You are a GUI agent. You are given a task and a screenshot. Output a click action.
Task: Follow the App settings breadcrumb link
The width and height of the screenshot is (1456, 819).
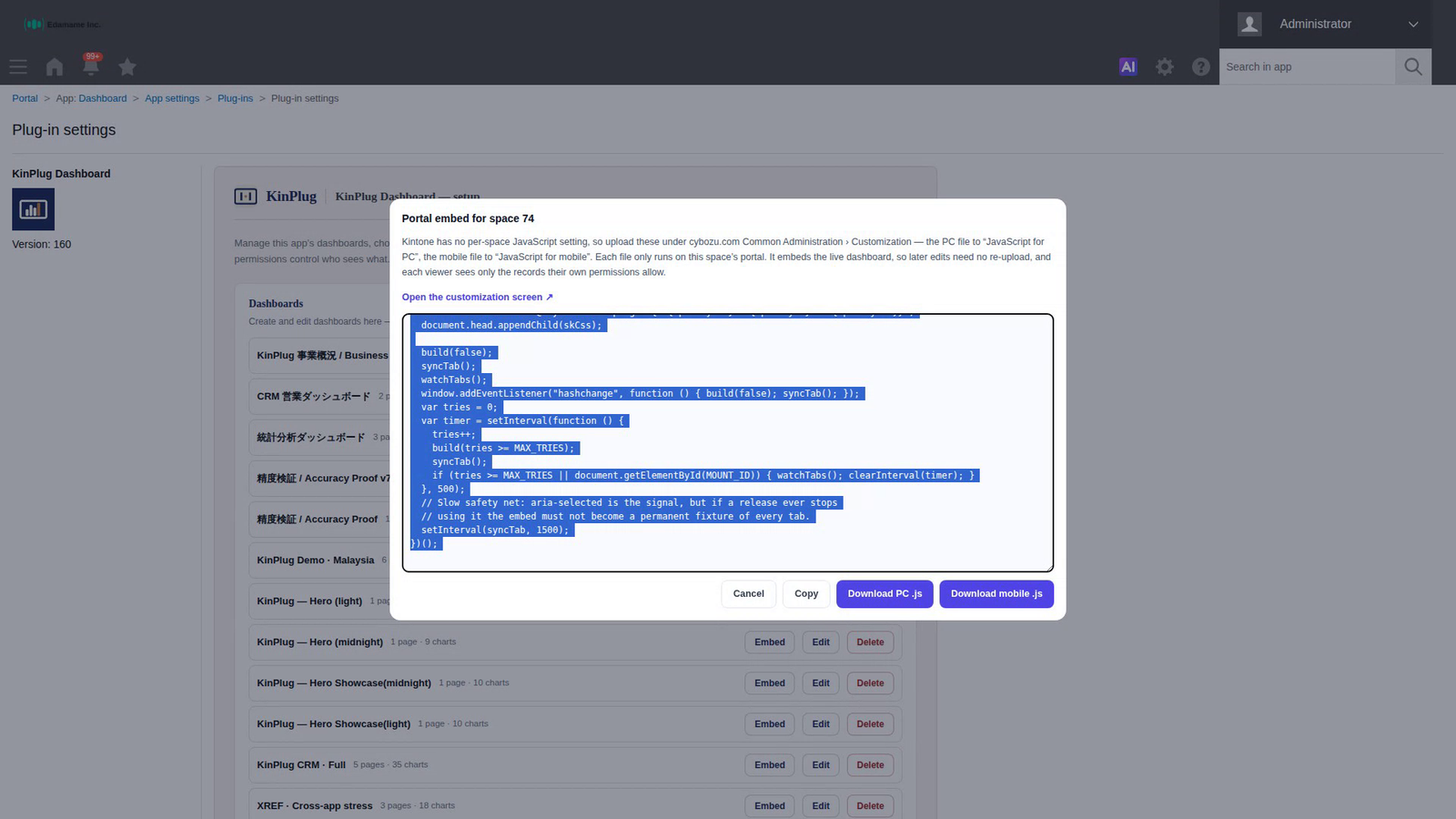pyautogui.click(x=172, y=98)
